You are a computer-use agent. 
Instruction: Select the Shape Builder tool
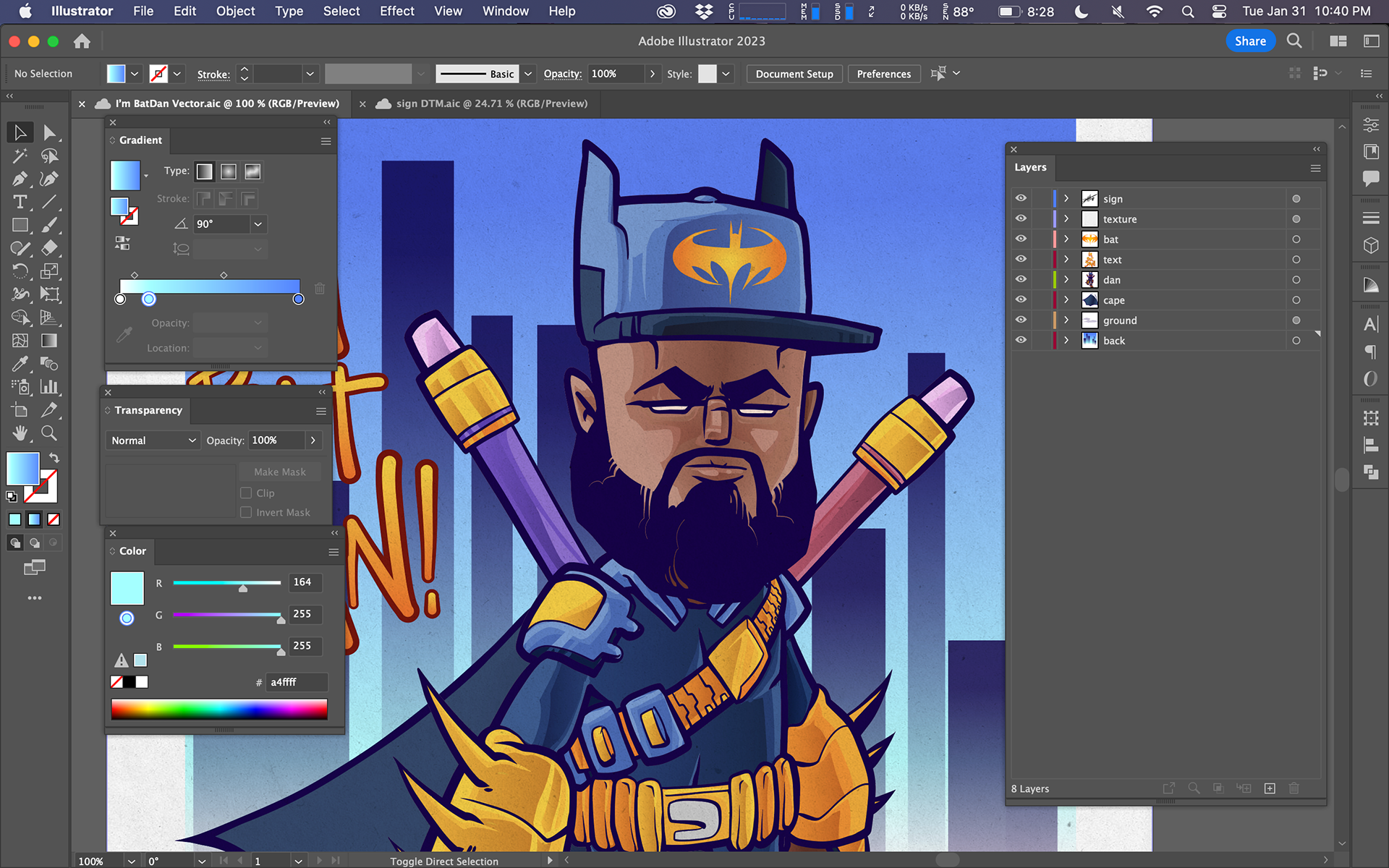point(20,318)
